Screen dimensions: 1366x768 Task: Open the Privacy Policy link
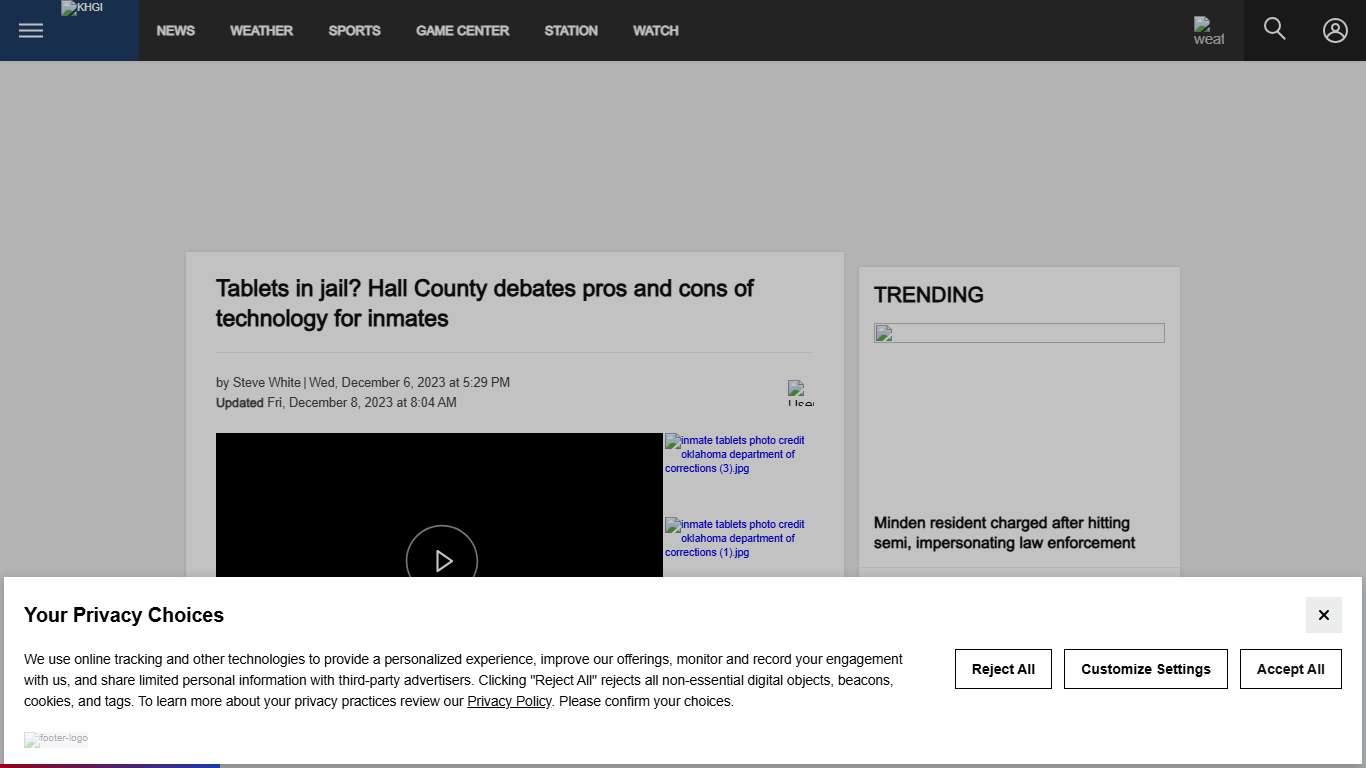click(x=509, y=701)
